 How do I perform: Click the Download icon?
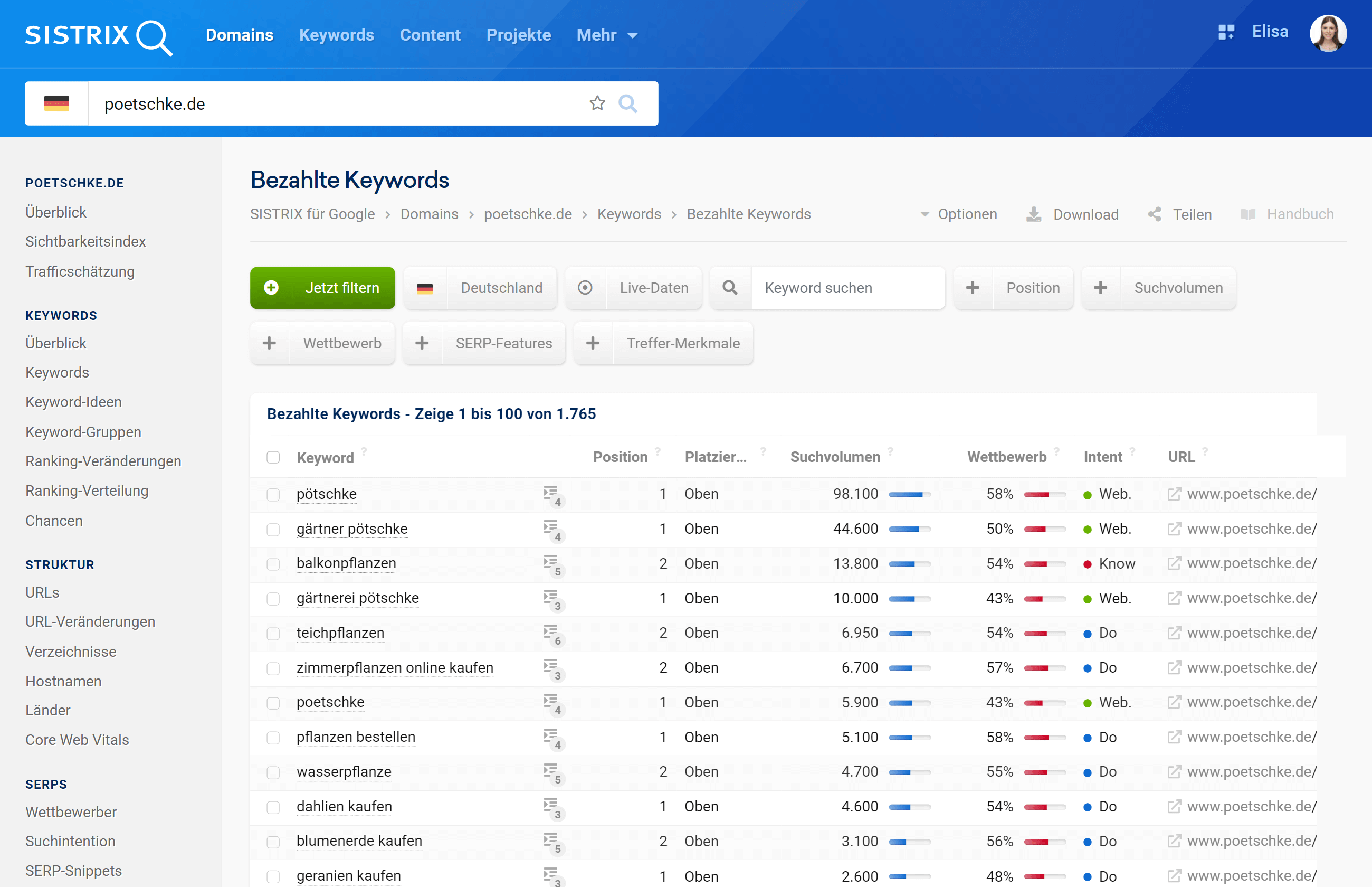pyautogui.click(x=1034, y=214)
